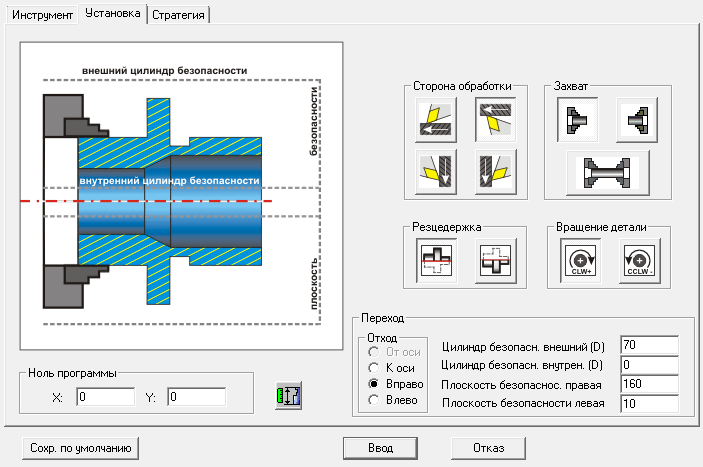Choose lower tool holder position icon

coord(495,261)
